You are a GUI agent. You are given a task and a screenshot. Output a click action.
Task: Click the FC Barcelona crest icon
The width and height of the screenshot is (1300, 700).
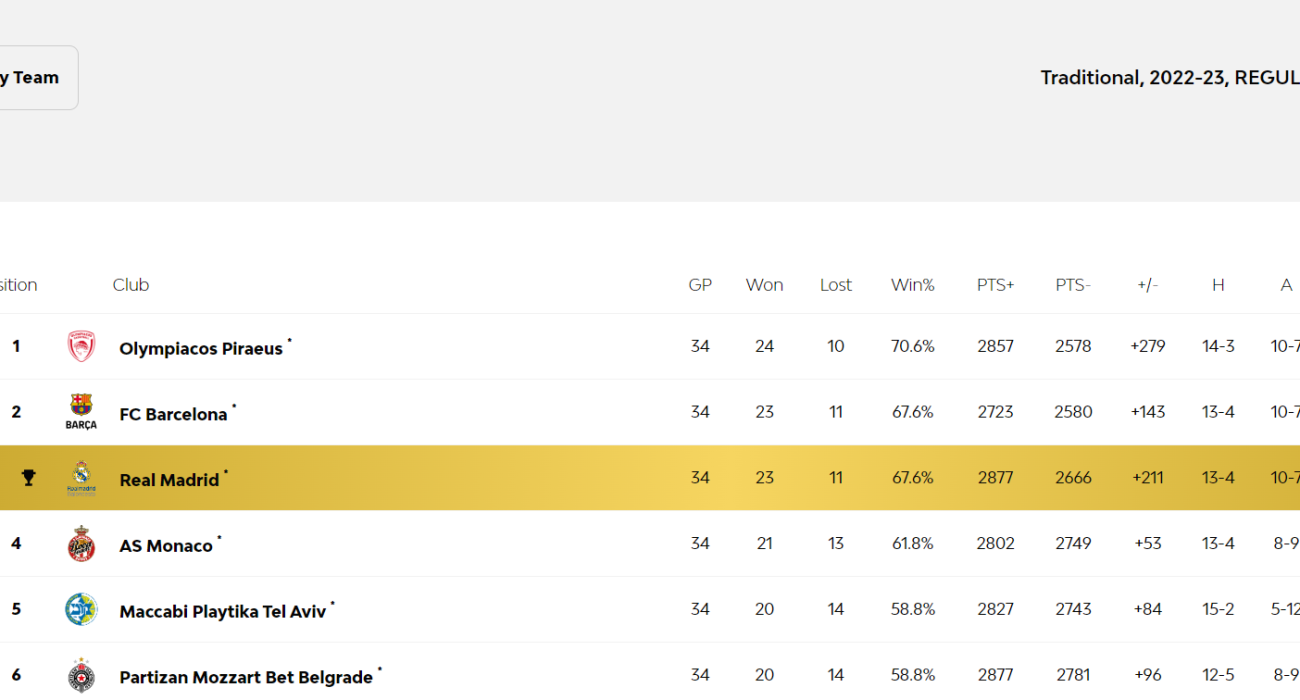tap(81, 411)
